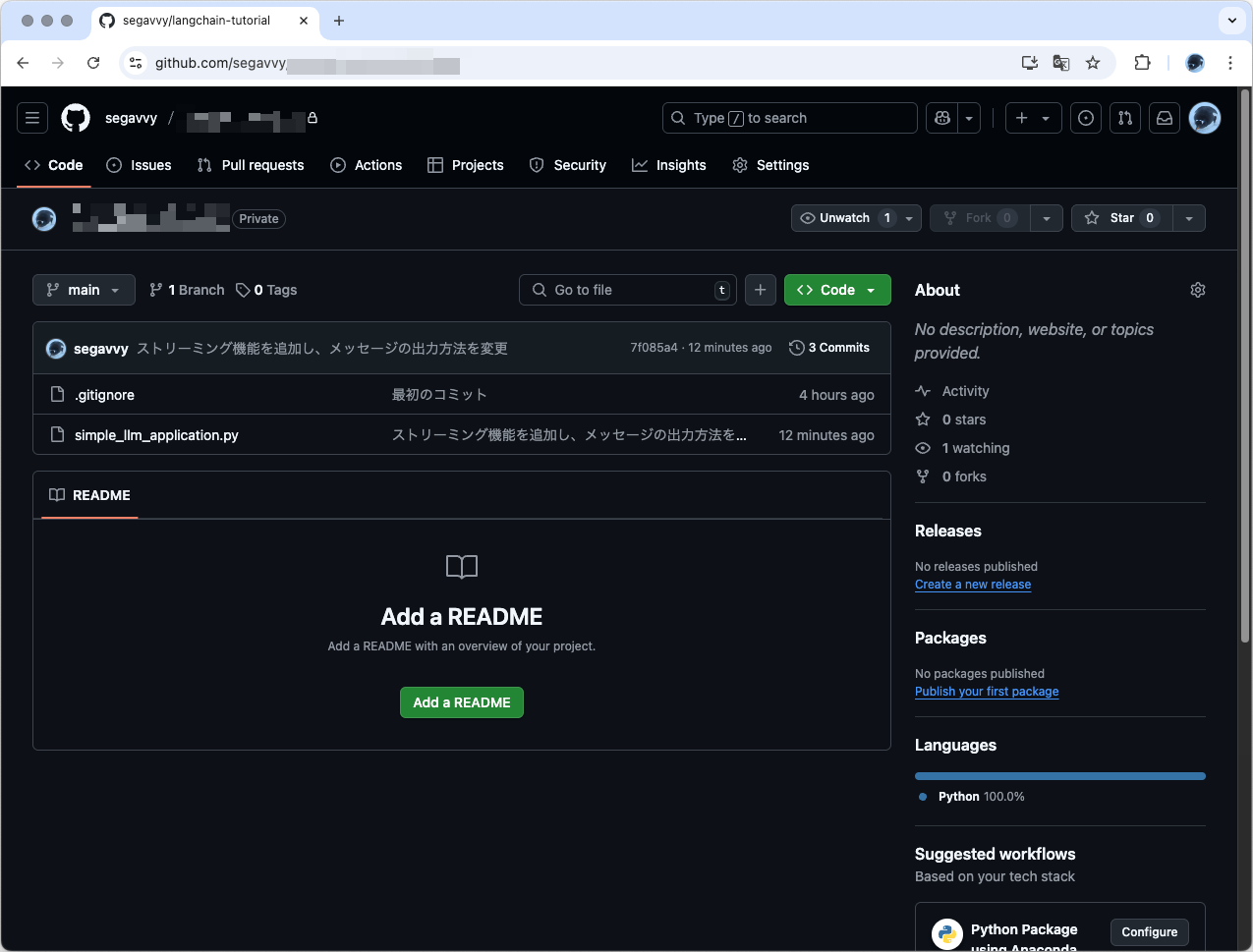View the 3 Commits history
Viewport: 1253px width, 952px height.
tap(829, 348)
